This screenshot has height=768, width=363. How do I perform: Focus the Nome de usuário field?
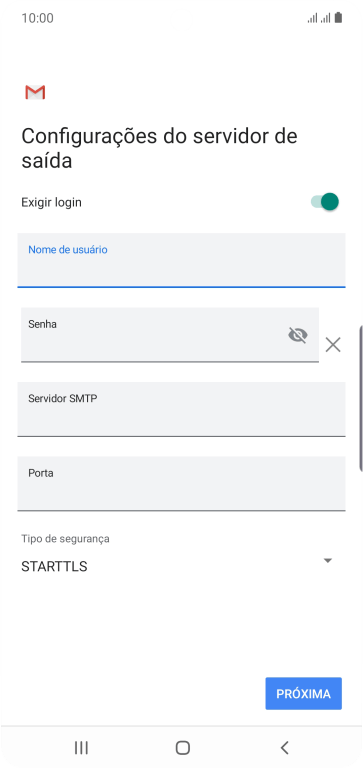[x=181, y=260]
